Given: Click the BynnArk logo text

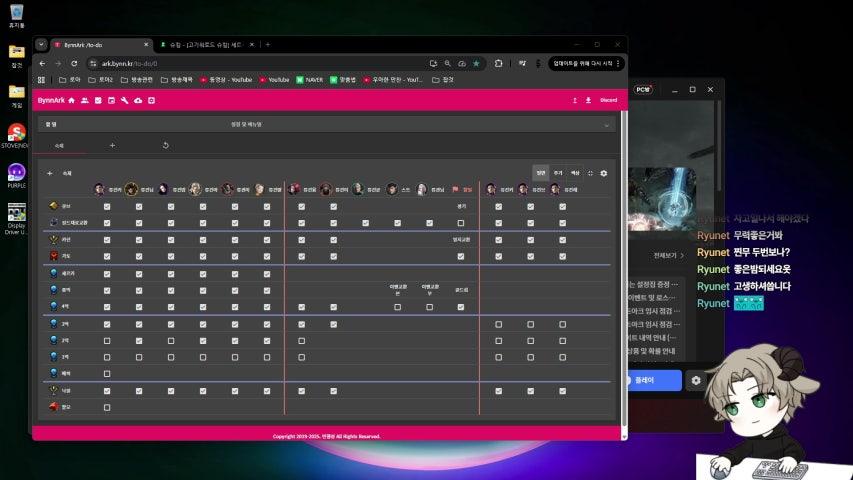Looking at the screenshot, I should pyautogui.click(x=51, y=100).
